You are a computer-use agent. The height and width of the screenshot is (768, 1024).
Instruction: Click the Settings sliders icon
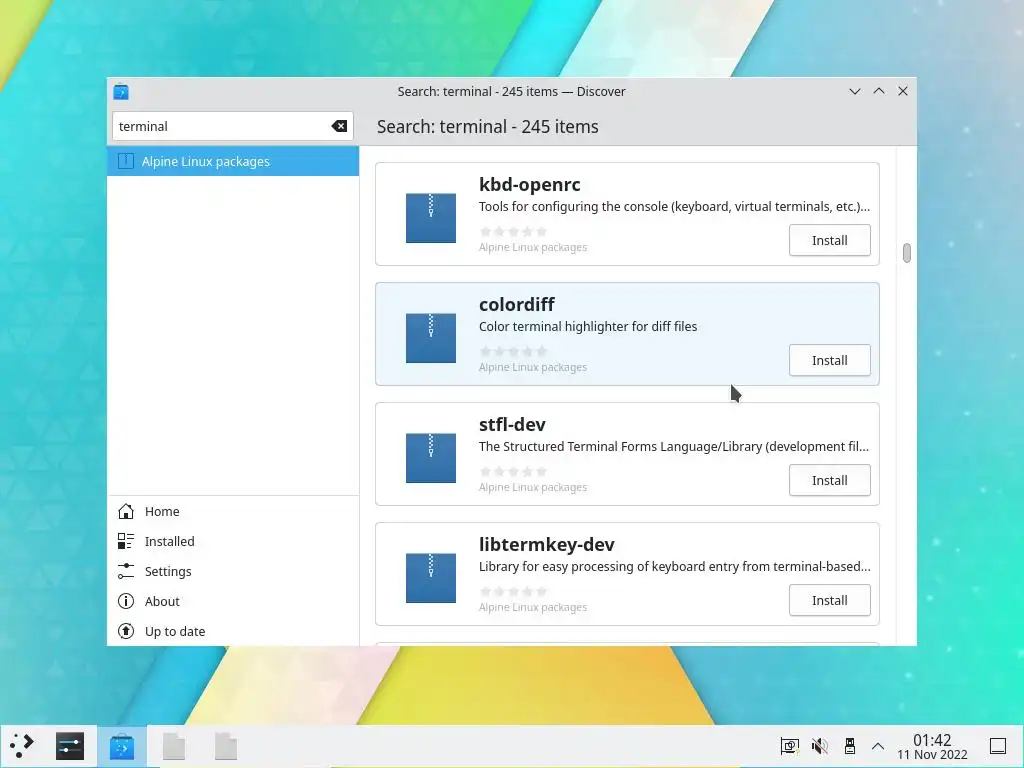coord(126,571)
